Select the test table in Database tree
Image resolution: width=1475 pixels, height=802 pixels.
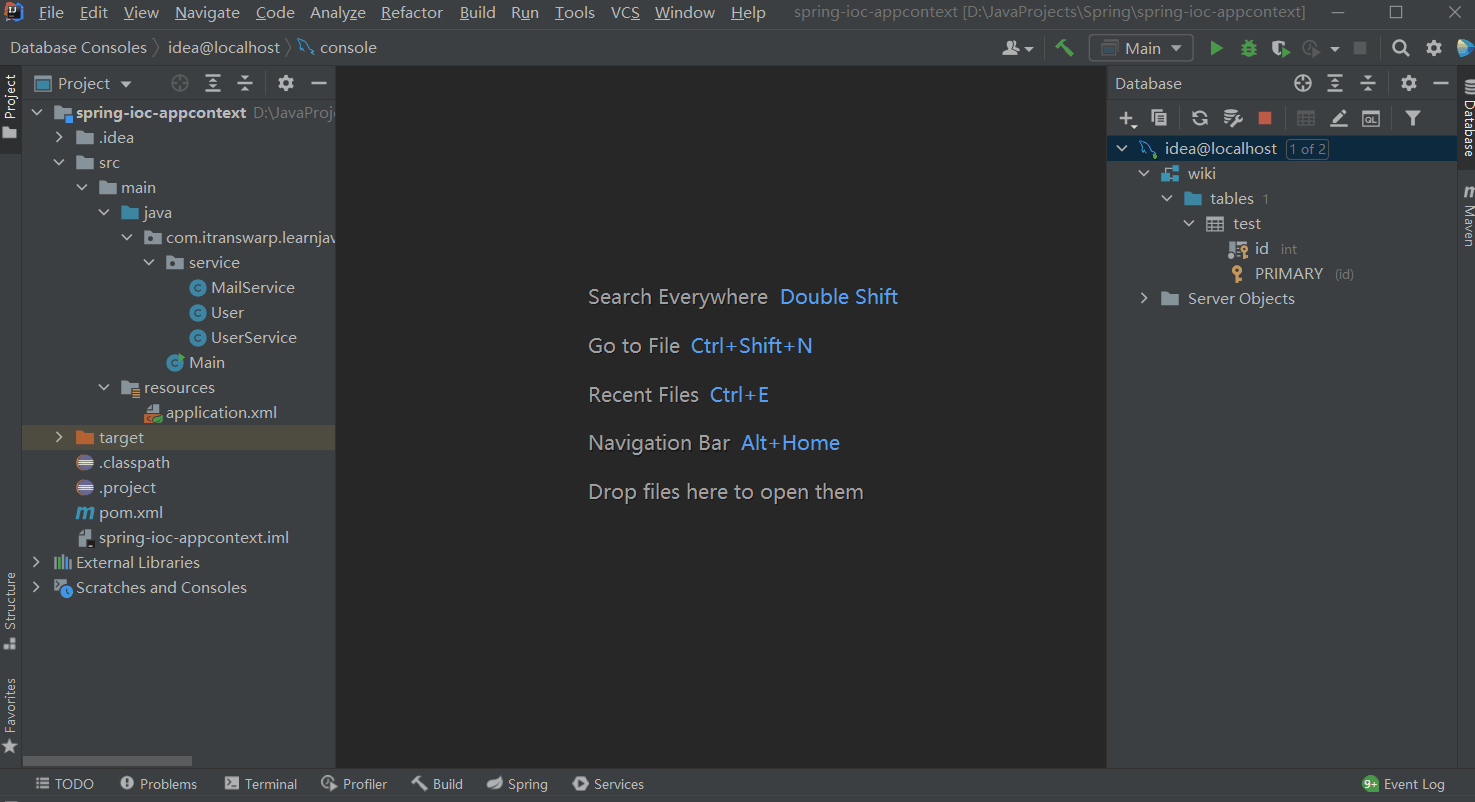pyautogui.click(x=1246, y=224)
